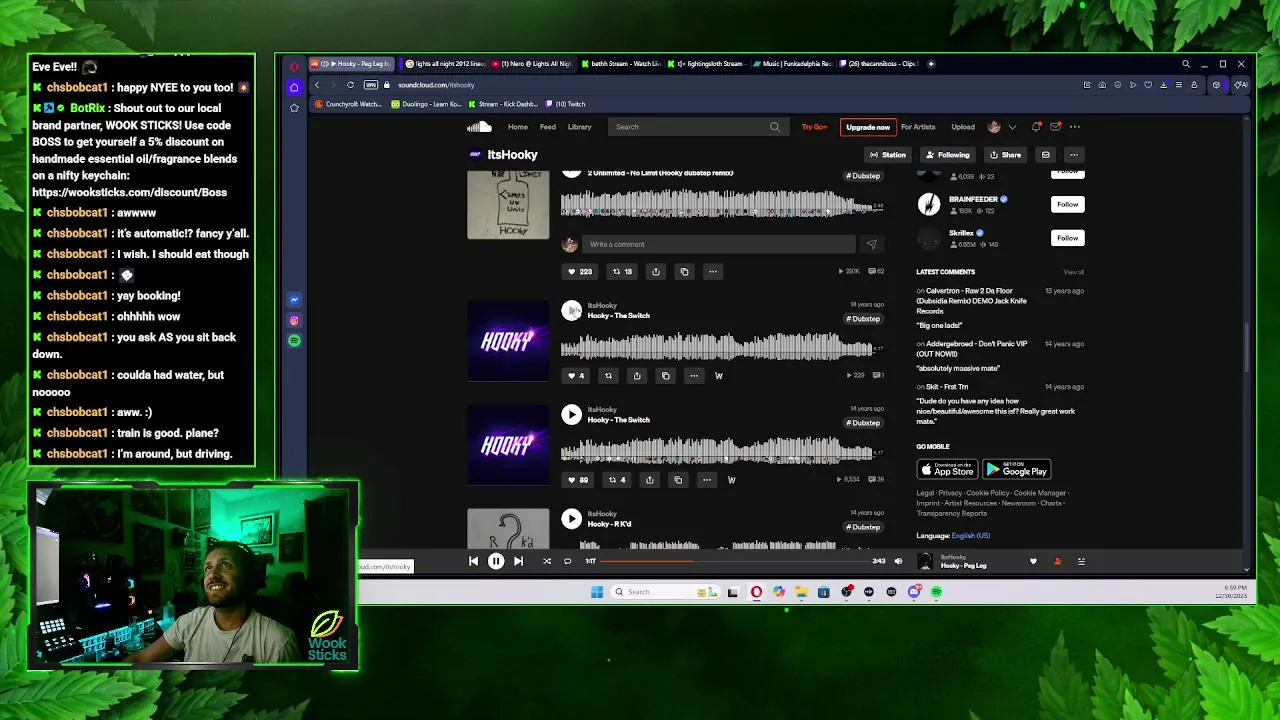Share the ItsHooky profile
Viewport: 1280px width, 720px height.
click(1005, 155)
